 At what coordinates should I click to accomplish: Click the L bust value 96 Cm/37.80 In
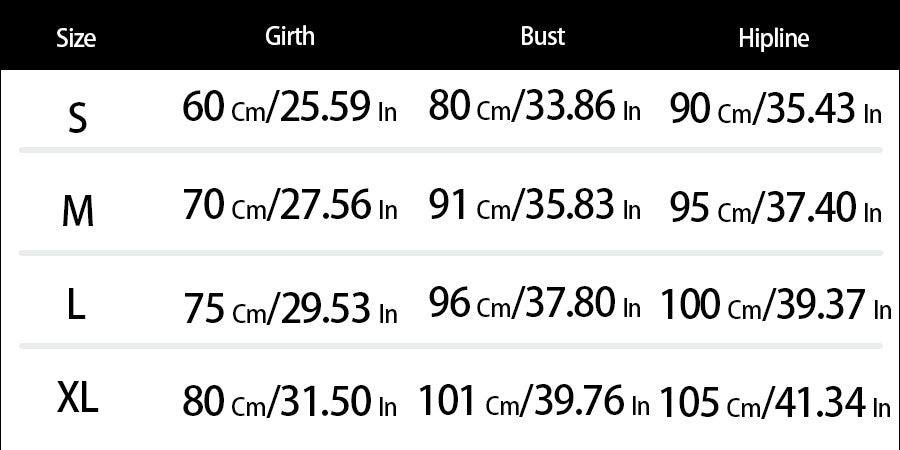click(535, 304)
